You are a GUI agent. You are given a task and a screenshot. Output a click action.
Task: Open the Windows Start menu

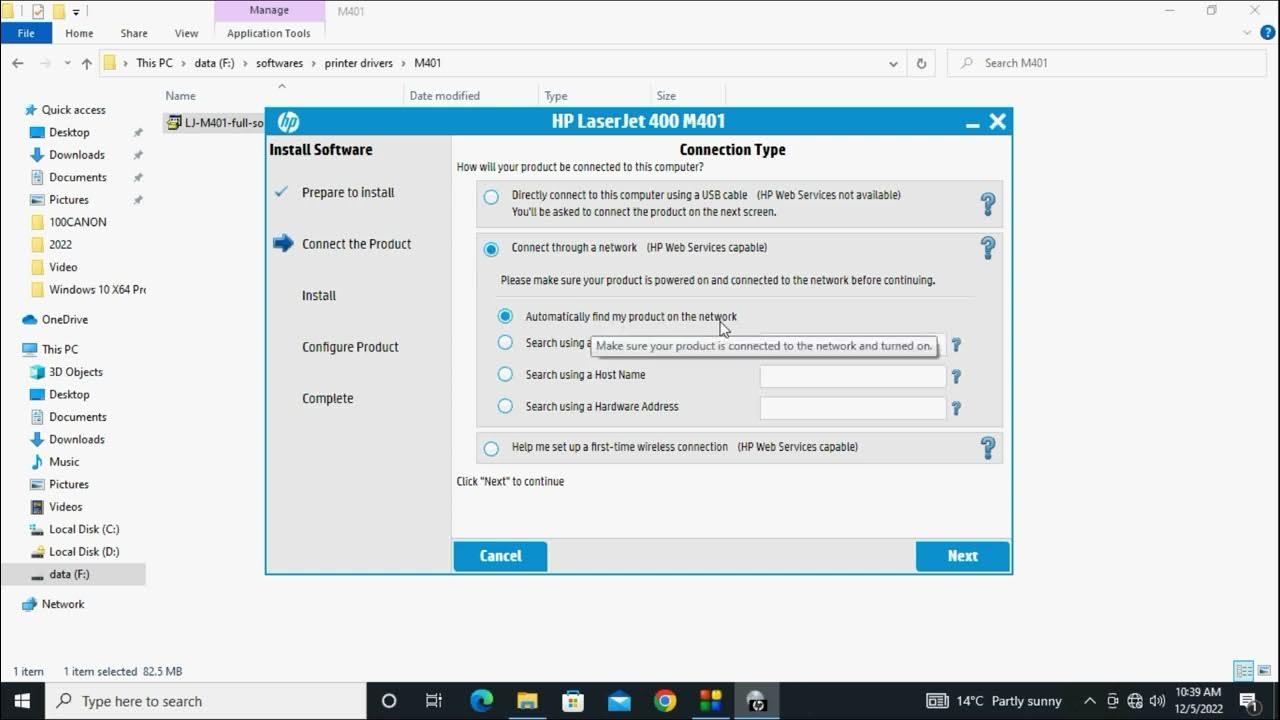22,701
